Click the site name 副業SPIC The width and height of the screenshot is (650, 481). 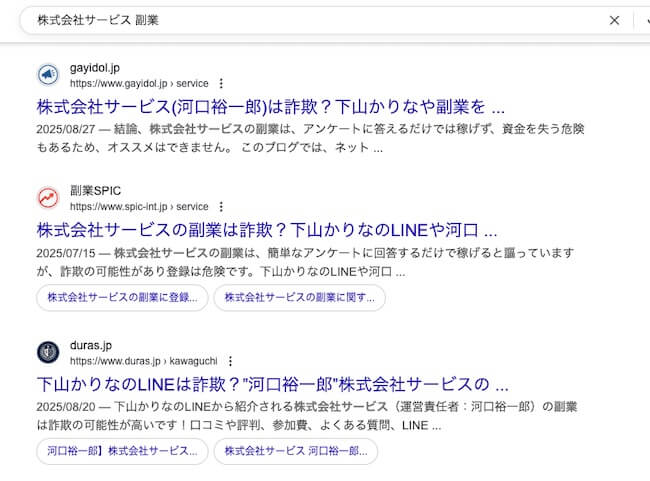point(95,191)
